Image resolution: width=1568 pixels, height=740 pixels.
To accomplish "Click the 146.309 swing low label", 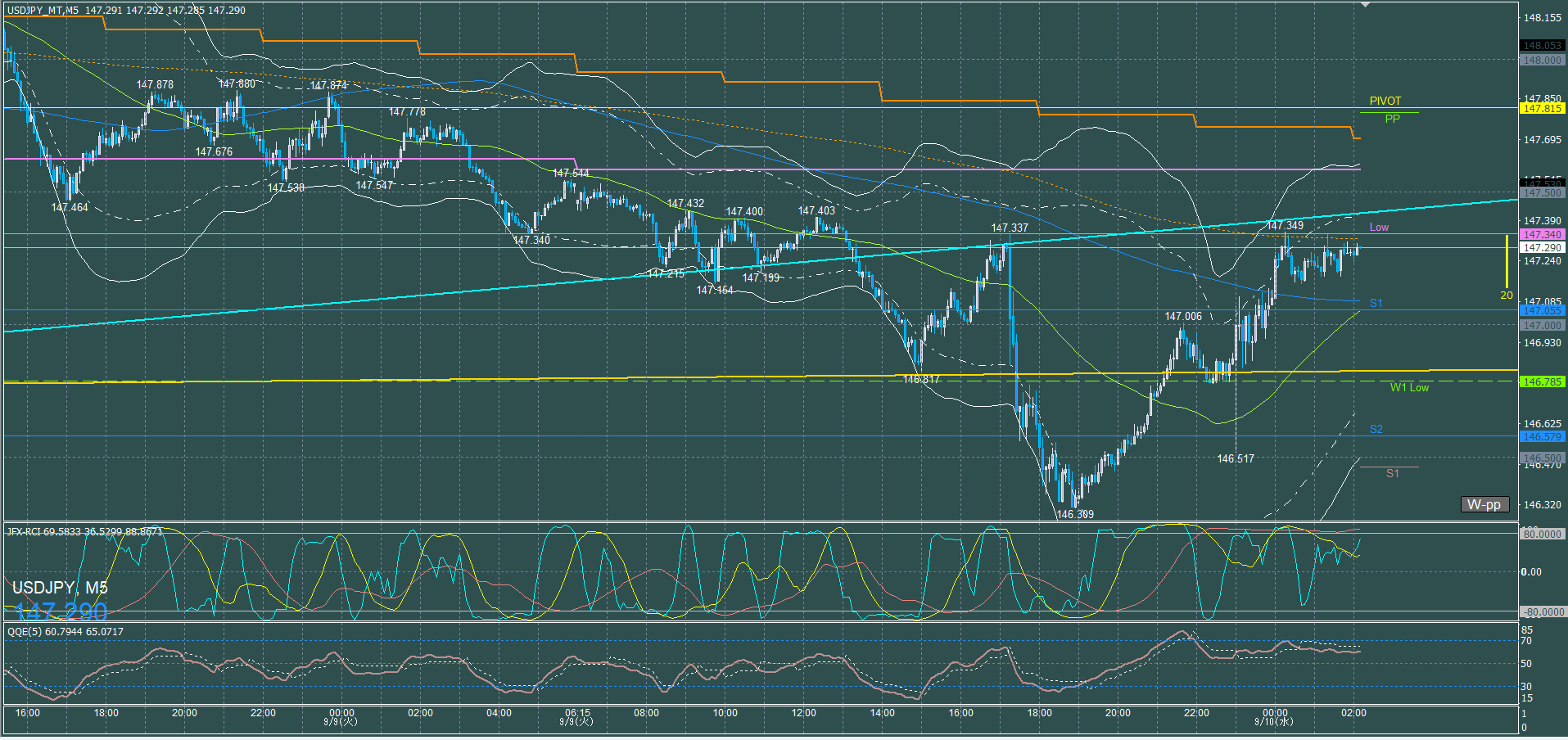I will 1074,514.
